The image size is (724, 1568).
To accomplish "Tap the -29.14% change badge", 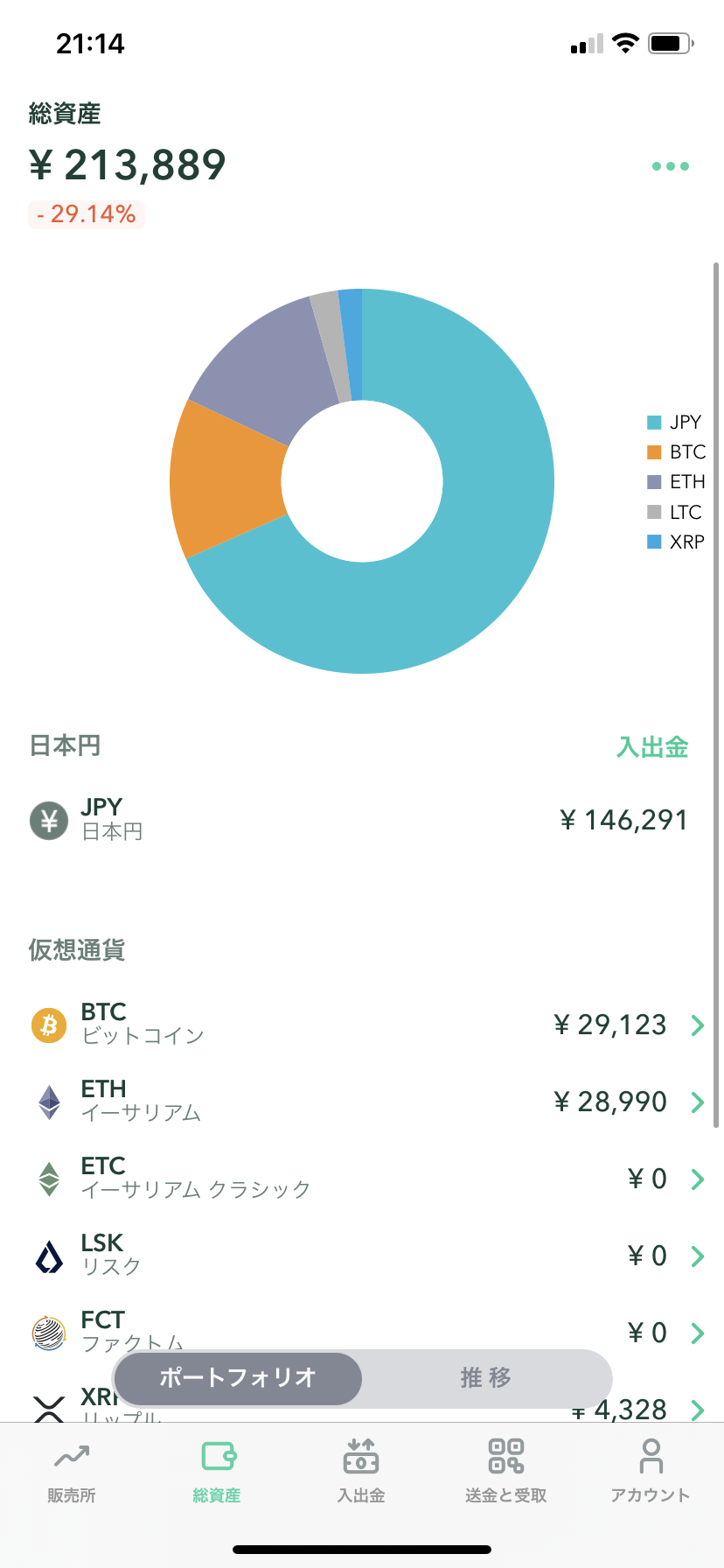I will click(87, 214).
